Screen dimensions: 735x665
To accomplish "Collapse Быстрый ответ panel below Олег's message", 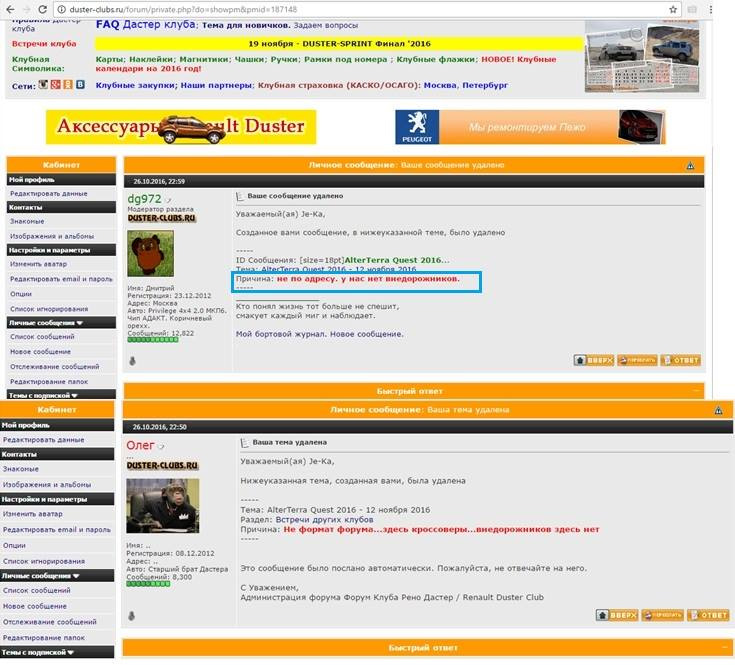I will 725,648.
